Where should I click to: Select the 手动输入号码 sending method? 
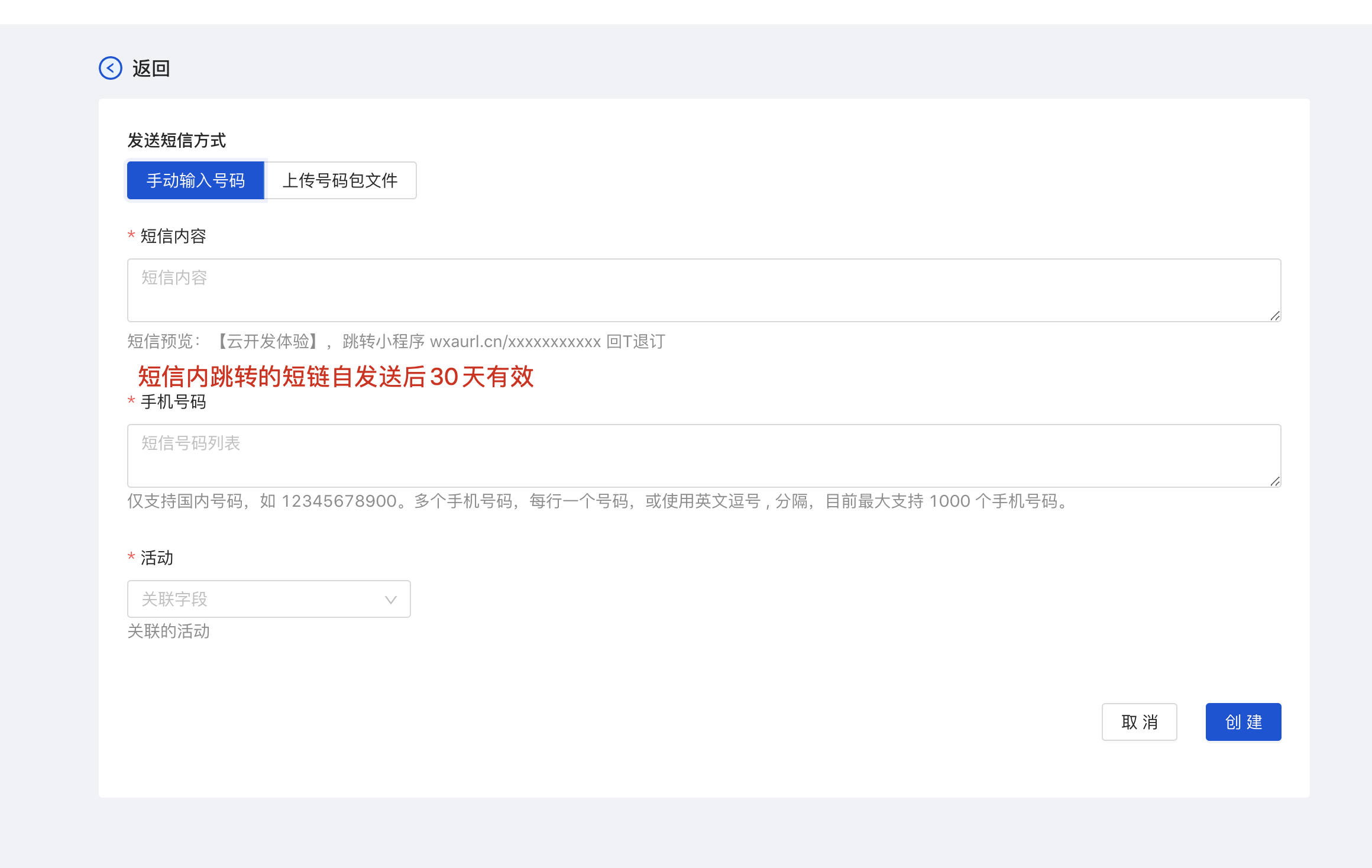tap(196, 180)
